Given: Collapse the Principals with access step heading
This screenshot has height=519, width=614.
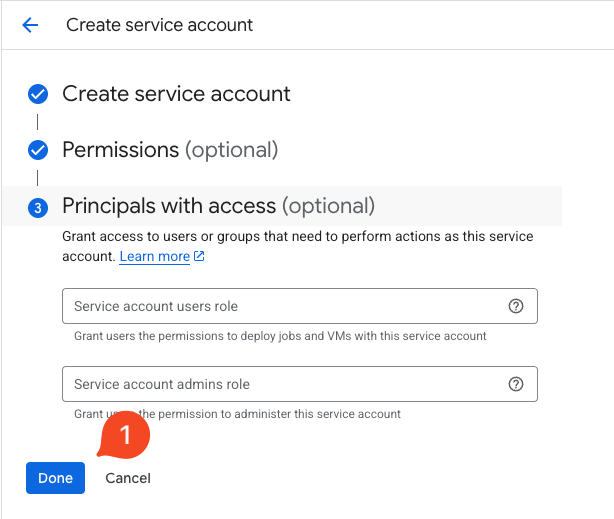Looking at the screenshot, I should tap(218, 206).
